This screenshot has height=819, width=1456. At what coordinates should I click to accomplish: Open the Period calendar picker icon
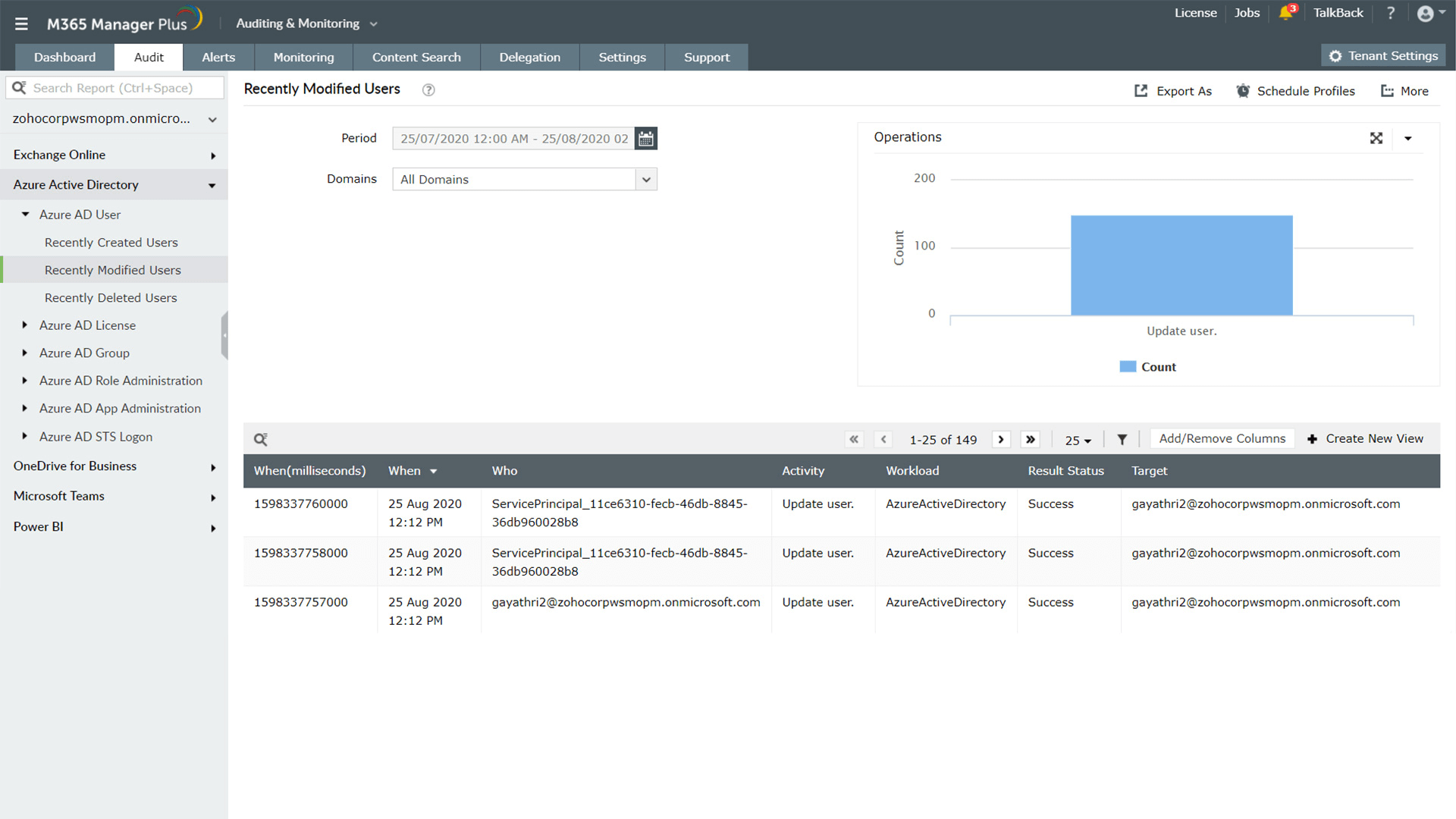[x=645, y=139]
